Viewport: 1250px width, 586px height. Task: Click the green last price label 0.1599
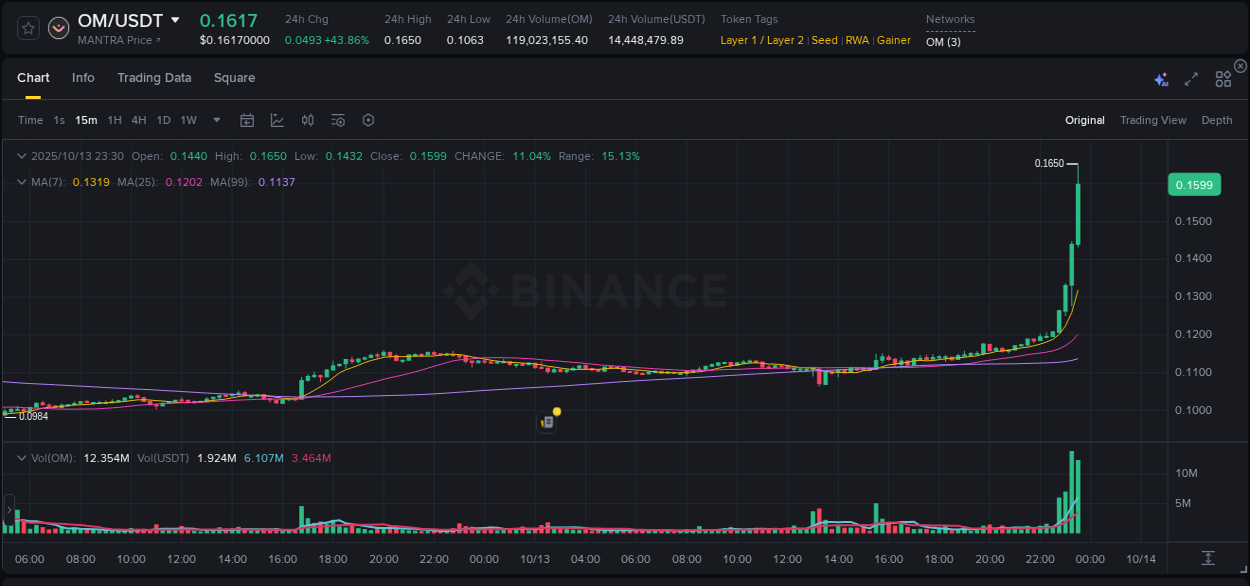[1194, 184]
